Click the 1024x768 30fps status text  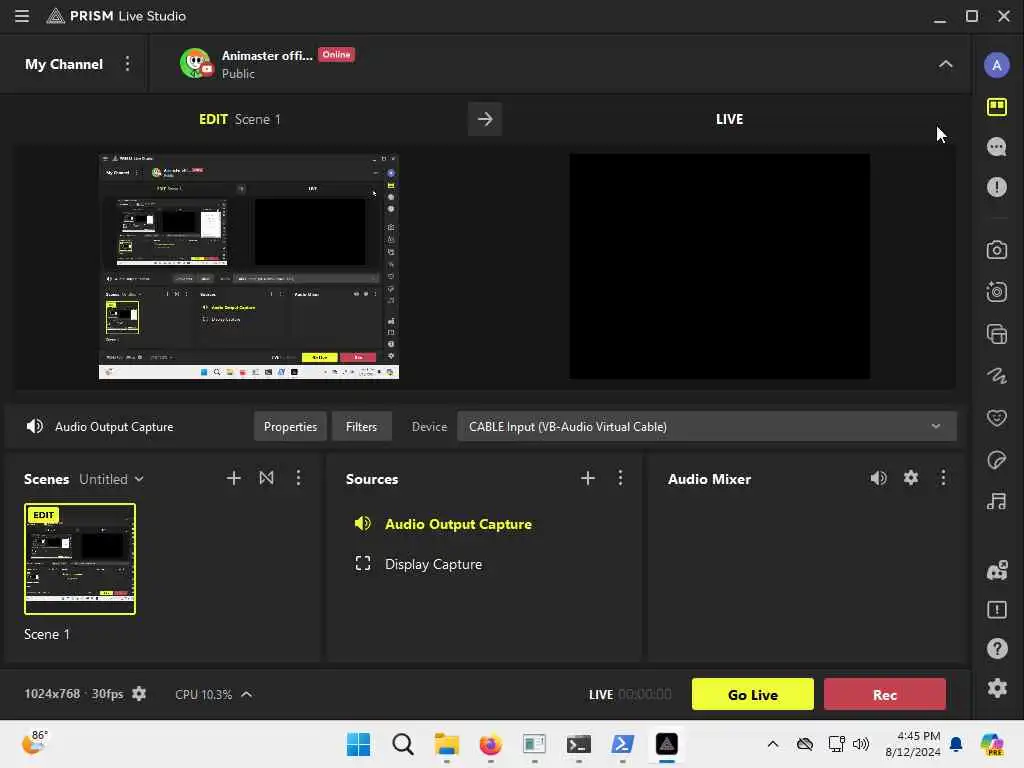(x=74, y=694)
